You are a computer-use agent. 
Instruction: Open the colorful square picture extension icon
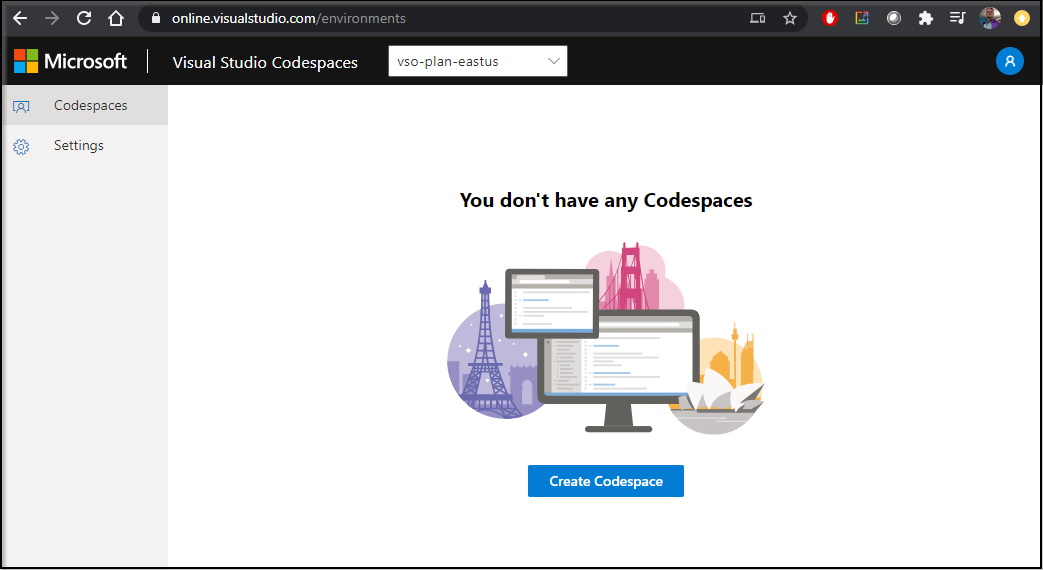tap(861, 18)
